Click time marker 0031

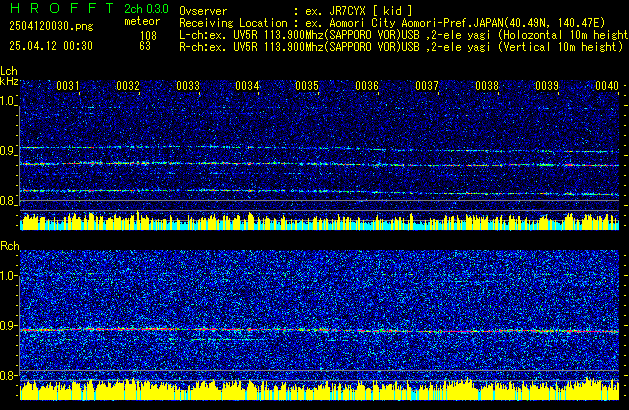68,86
